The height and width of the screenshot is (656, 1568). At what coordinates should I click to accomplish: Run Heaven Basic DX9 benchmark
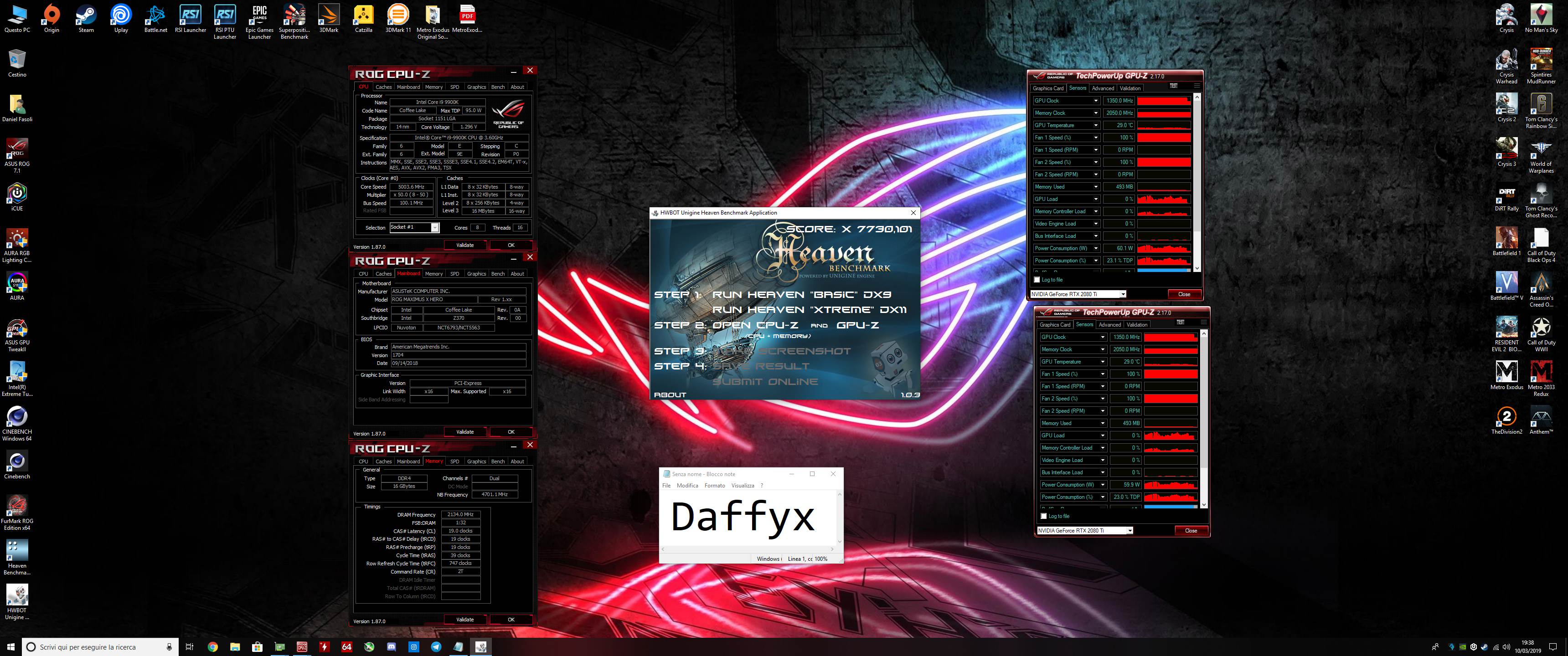(802, 295)
